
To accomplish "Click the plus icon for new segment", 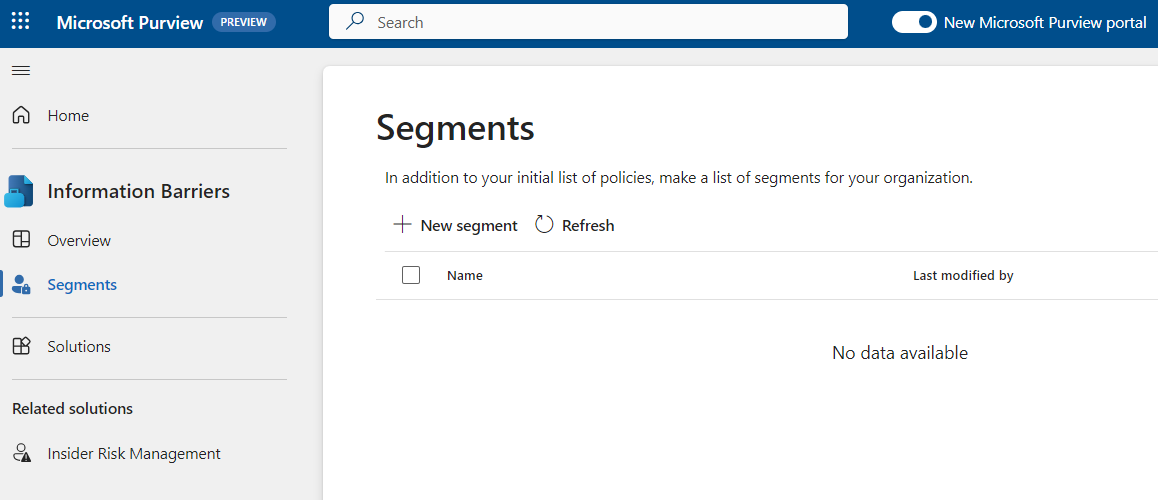I will [x=402, y=225].
